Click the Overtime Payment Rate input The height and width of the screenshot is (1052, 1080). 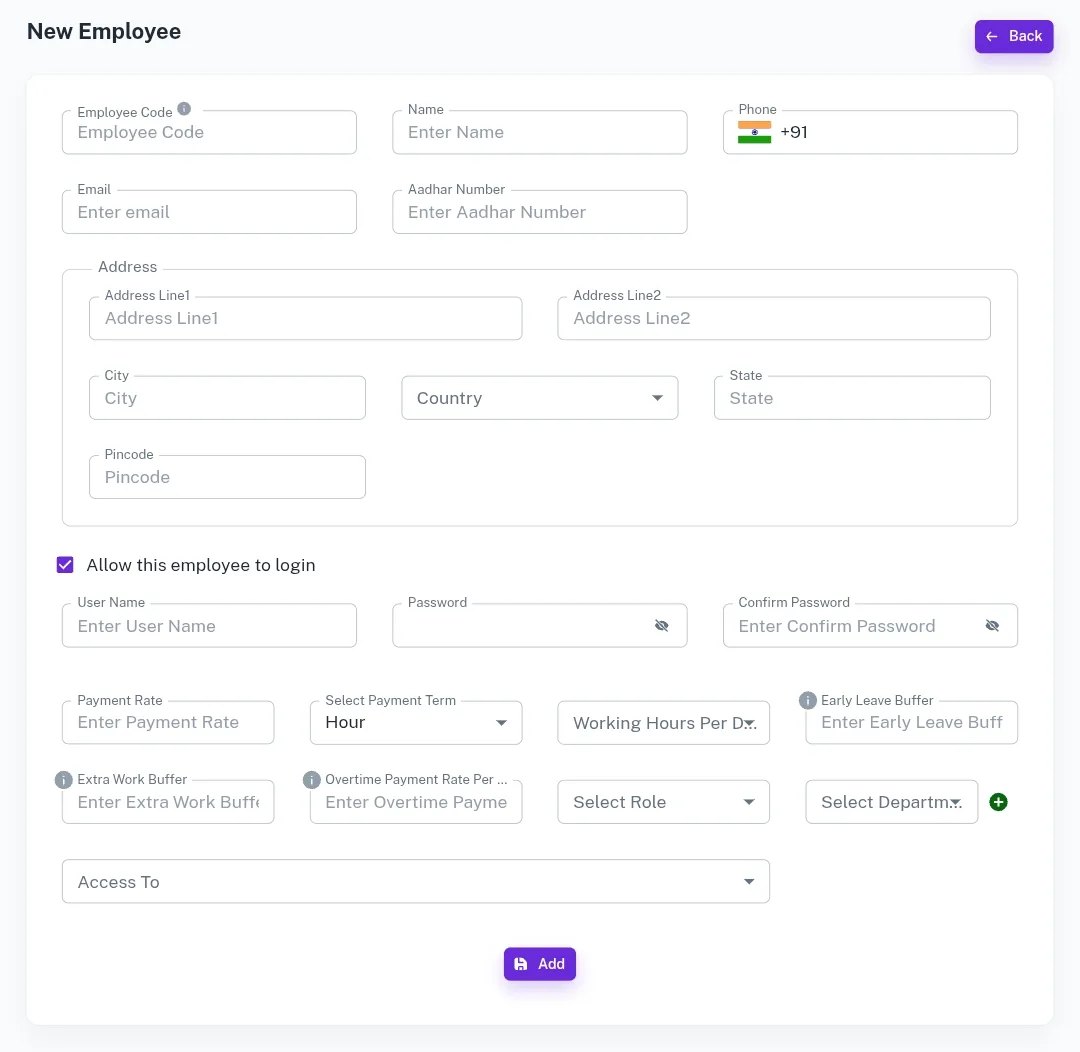(x=416, y=802)
